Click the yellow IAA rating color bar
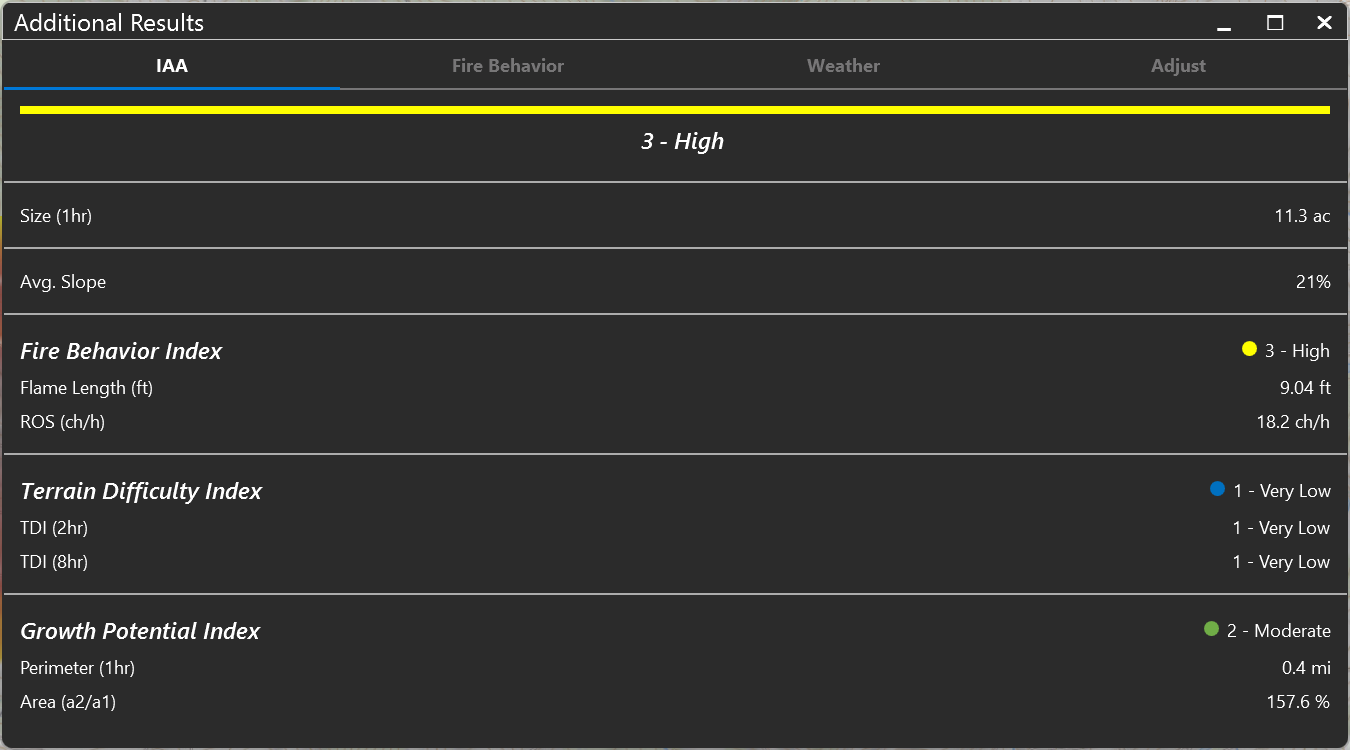 [674, 110]
